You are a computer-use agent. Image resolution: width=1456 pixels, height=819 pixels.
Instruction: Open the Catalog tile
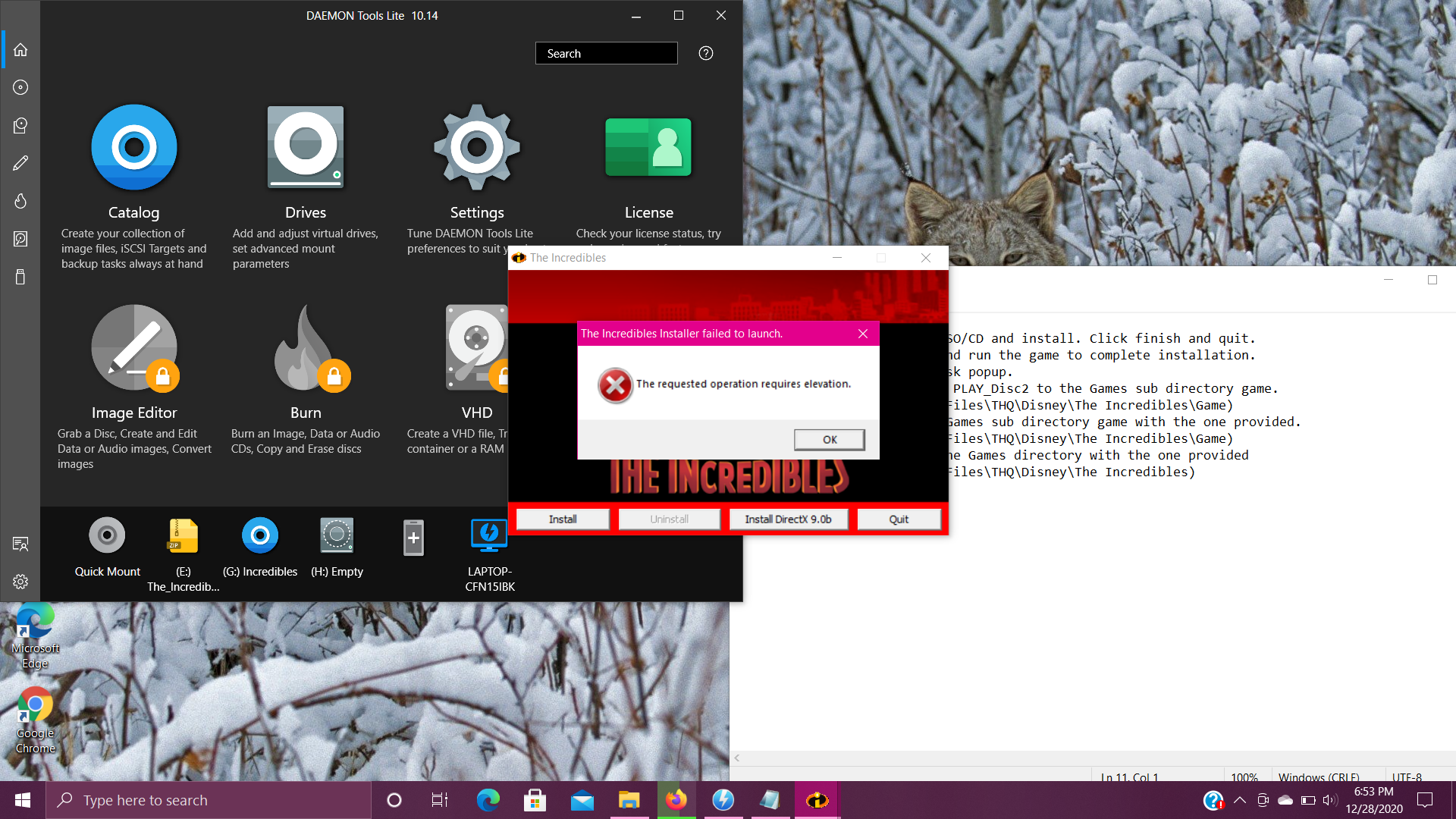click(x=133, y=187)
